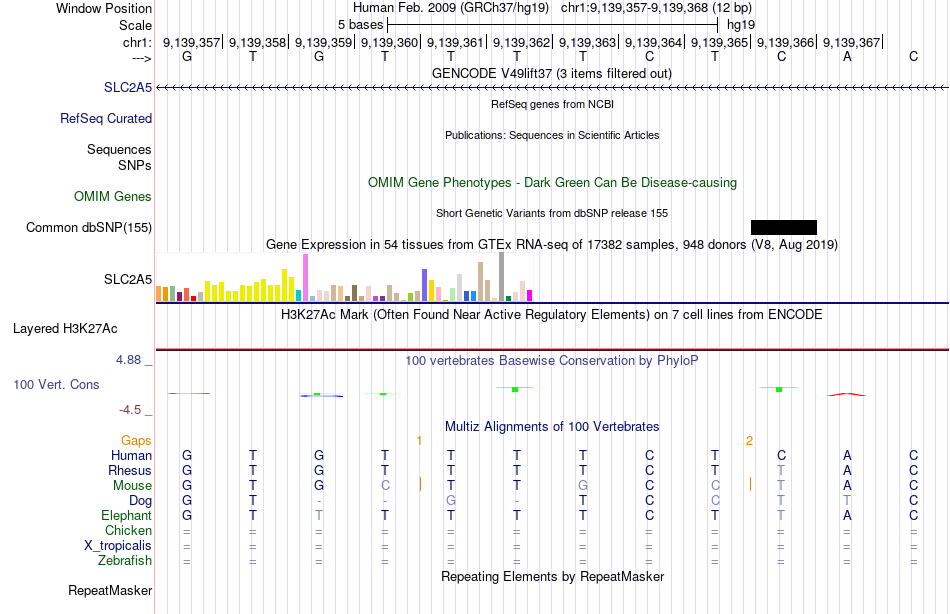Click the last magenta bar in GTEx chart
Image resolution: width=950 pixels, height=614 pixels.
click(x=529, y=296)
